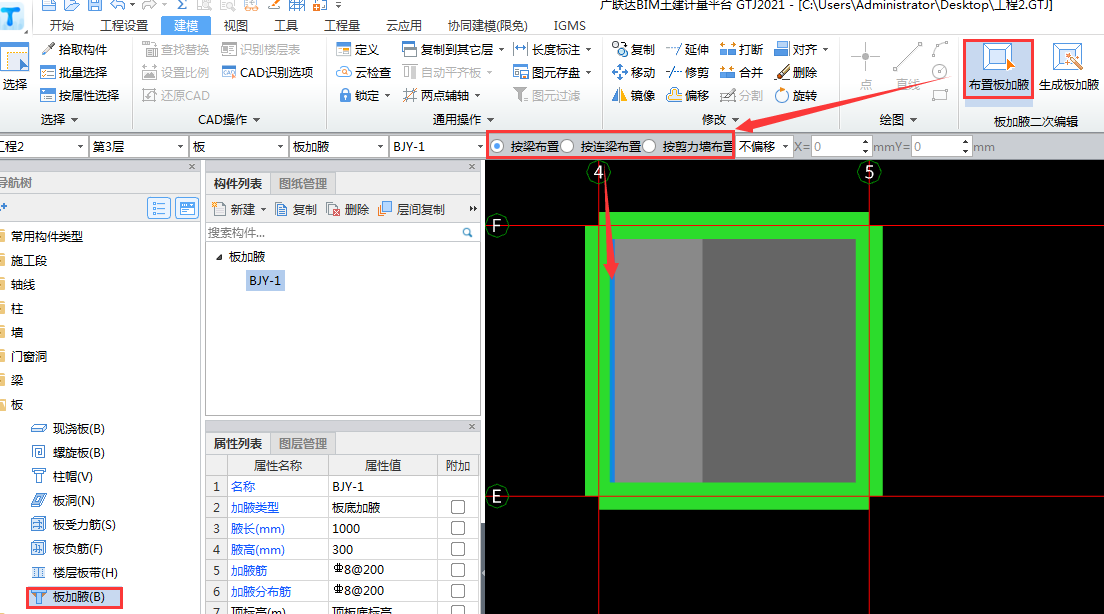Viewport: 1104px width, 614px height.
Task: Click the 删除 delete tool in ribbon
Action: pyautogui.click(x=796, y=73)
